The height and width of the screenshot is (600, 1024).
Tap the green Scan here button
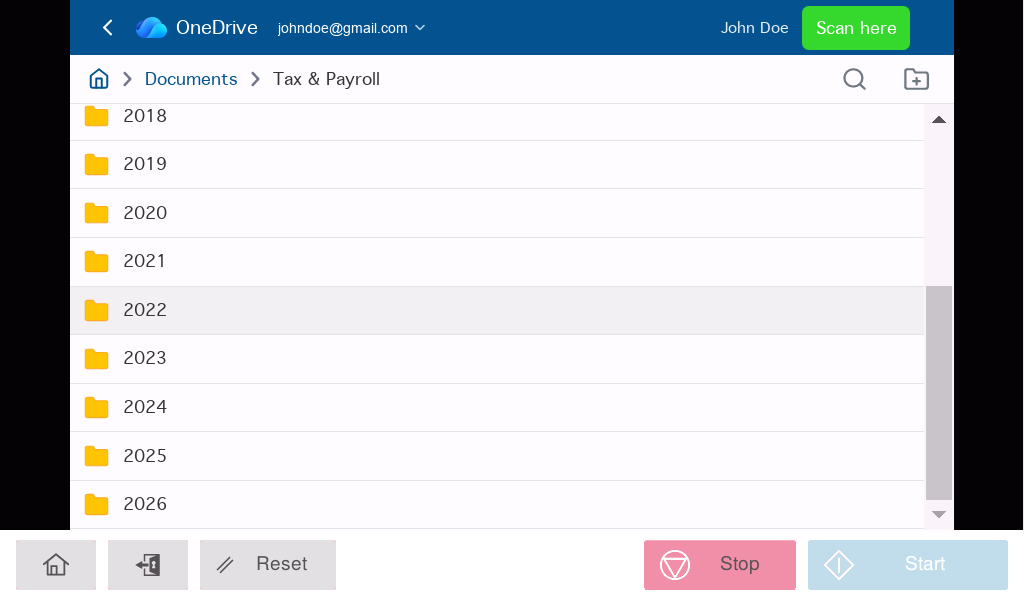pos(856,28)
